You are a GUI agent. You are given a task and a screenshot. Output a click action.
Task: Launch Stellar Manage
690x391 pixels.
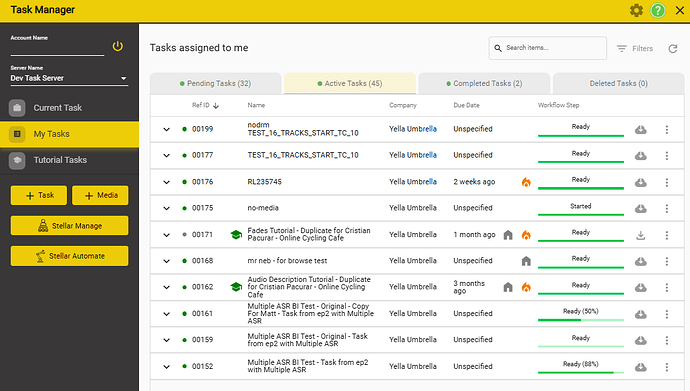70,226
